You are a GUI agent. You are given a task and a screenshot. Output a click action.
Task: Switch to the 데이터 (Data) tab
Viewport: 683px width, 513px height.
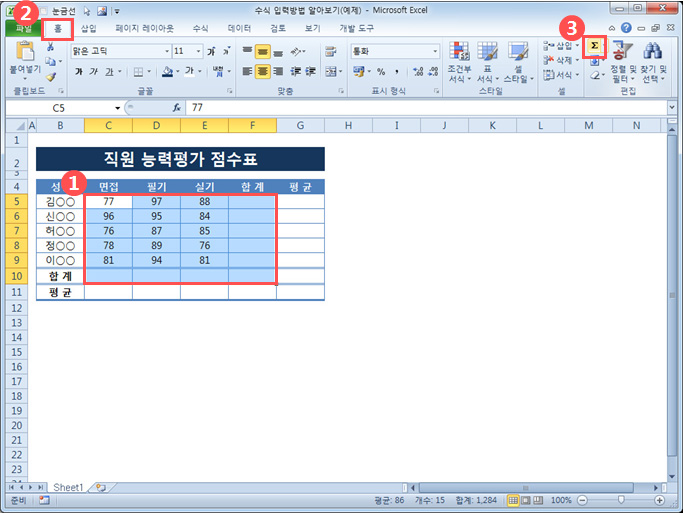click(x=240, y=29)
